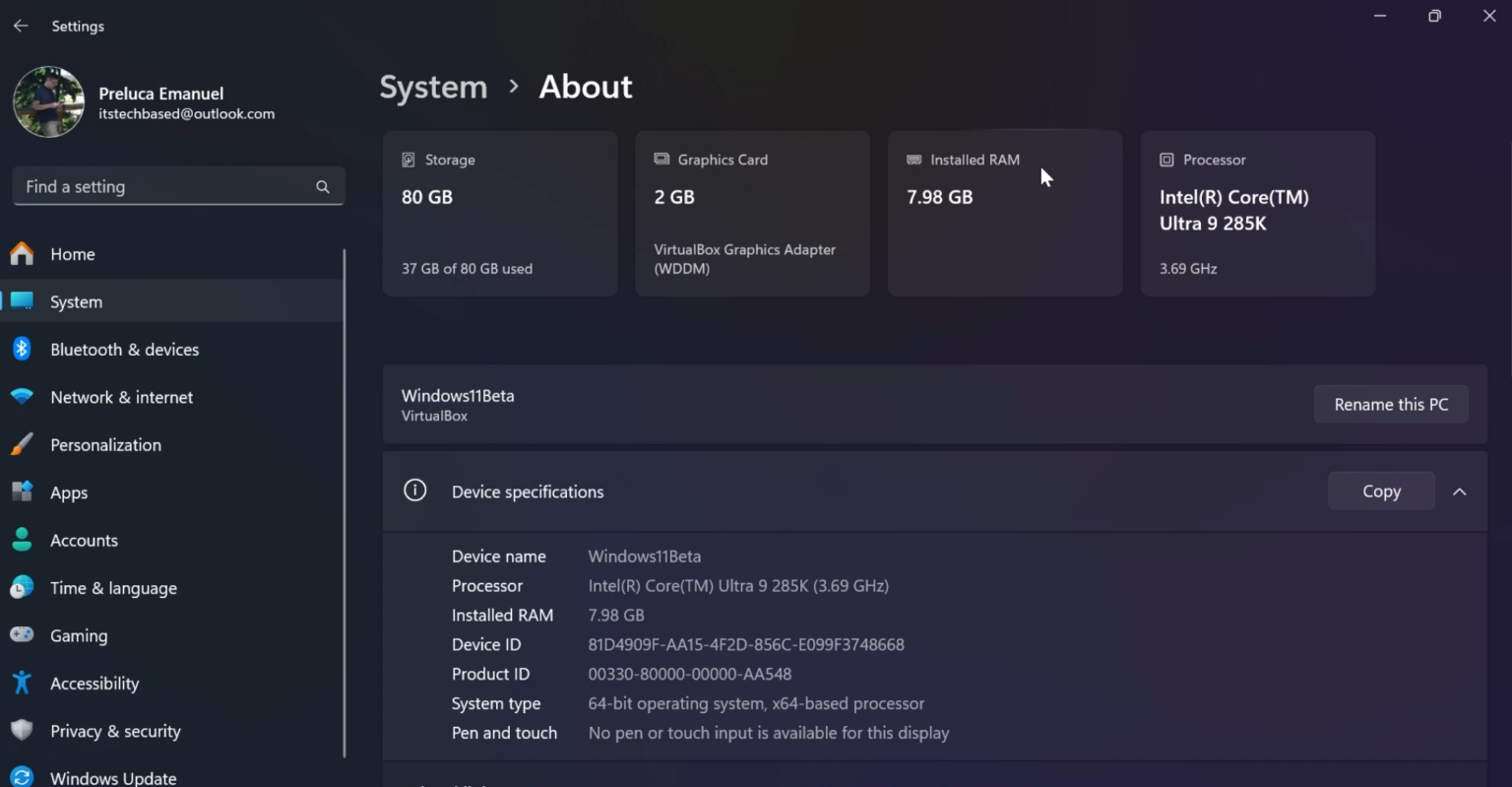The image size is (1512, 787).
Task: Click the Bluetooth & devices icon
Action: click(22, 349)
